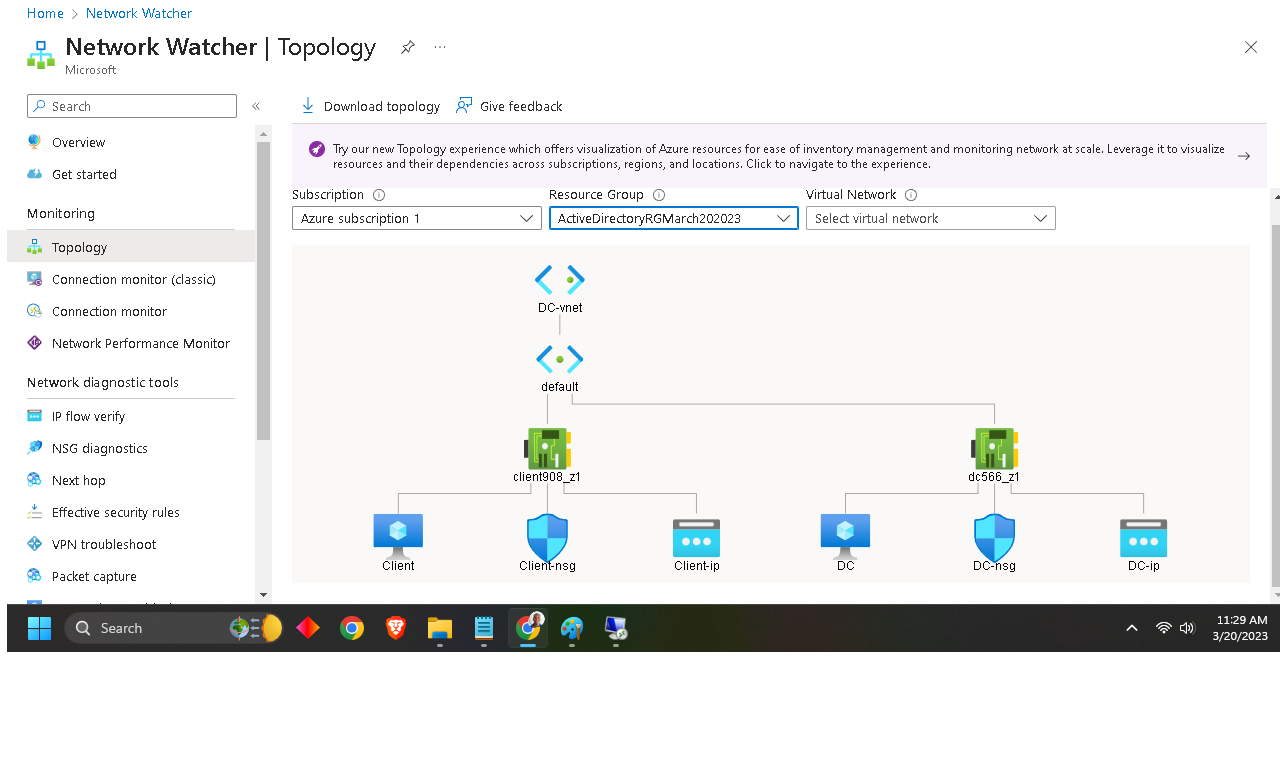Click the new Topology experience banner arrow
Image resolution: width=1280 pixels, height=768 pixels.
point(1244,156)
